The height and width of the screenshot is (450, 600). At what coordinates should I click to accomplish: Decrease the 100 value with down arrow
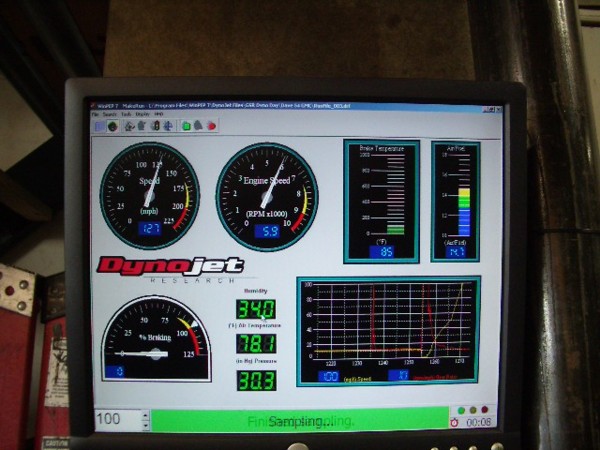point(145,425)
